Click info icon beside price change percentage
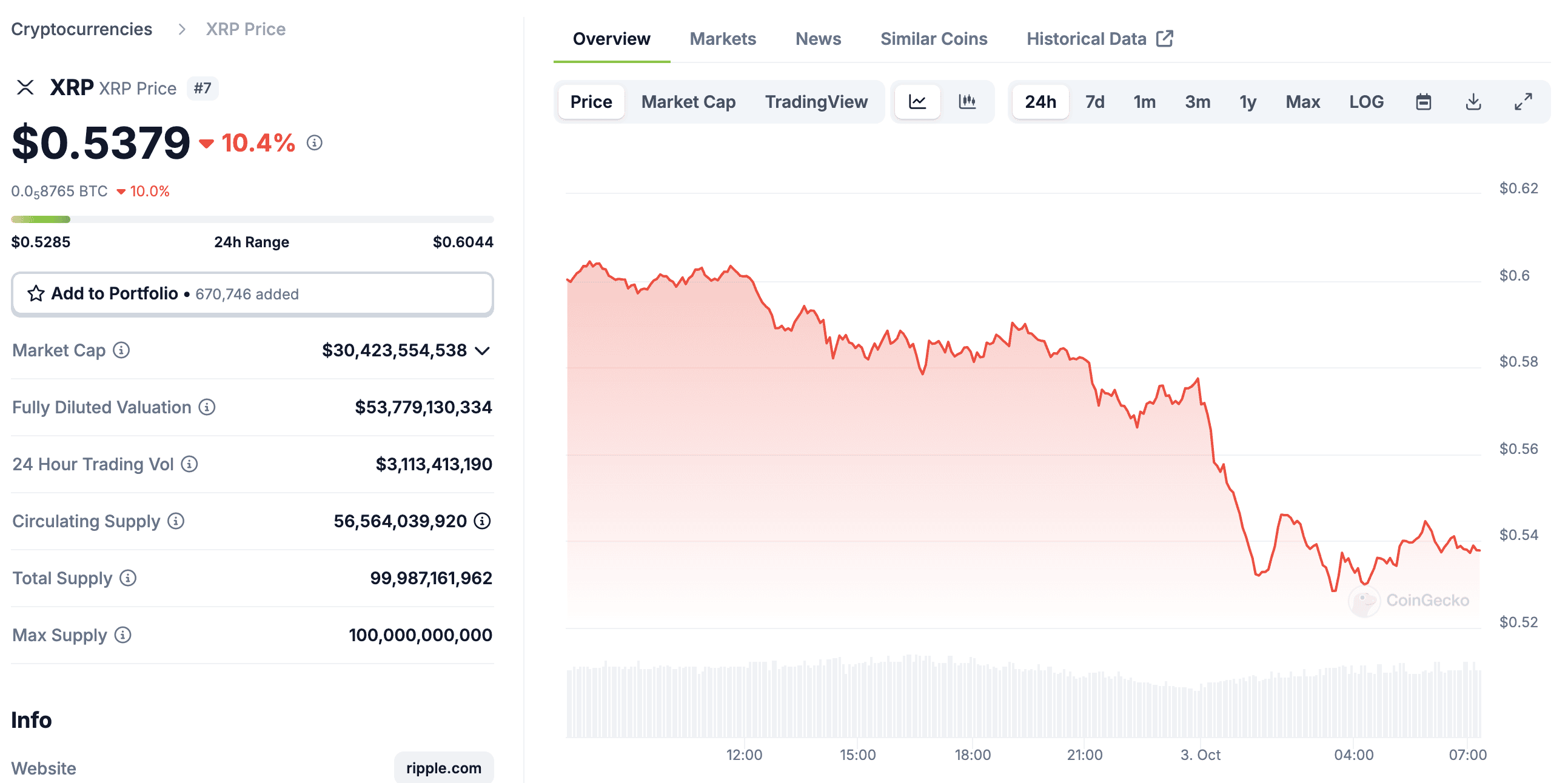The width and height of the screenshot is (1568, 783). (315, 143)
